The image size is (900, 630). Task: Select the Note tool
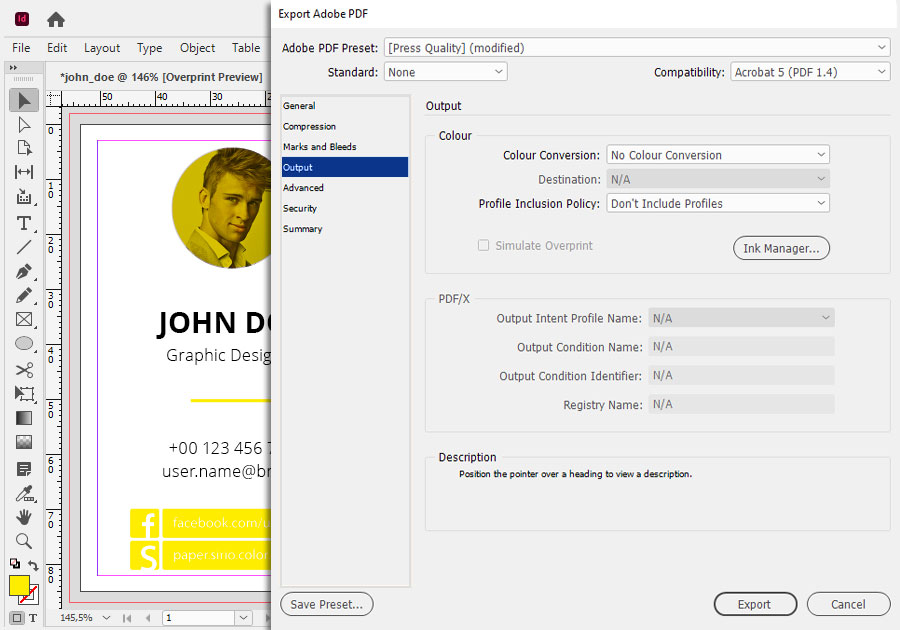point(24,469)
